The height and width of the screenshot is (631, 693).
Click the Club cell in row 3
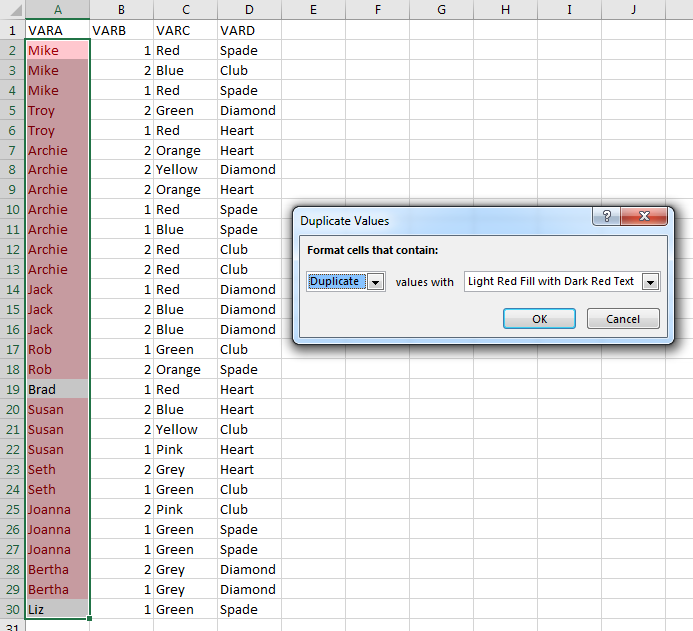[249, 70]
